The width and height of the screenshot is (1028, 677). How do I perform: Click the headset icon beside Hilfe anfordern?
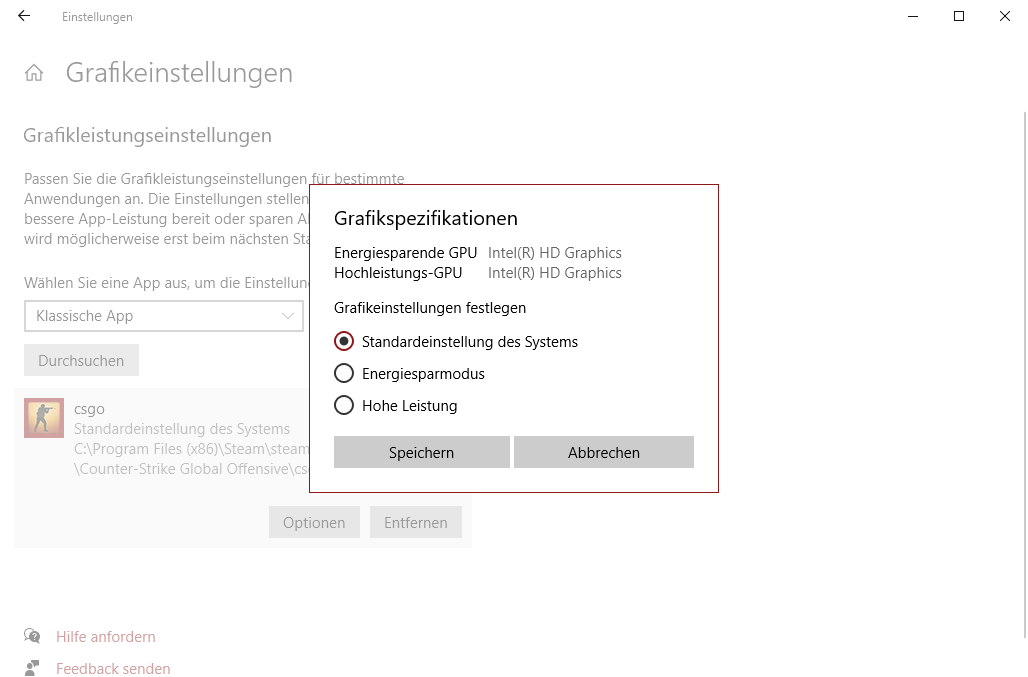point(32,637)
